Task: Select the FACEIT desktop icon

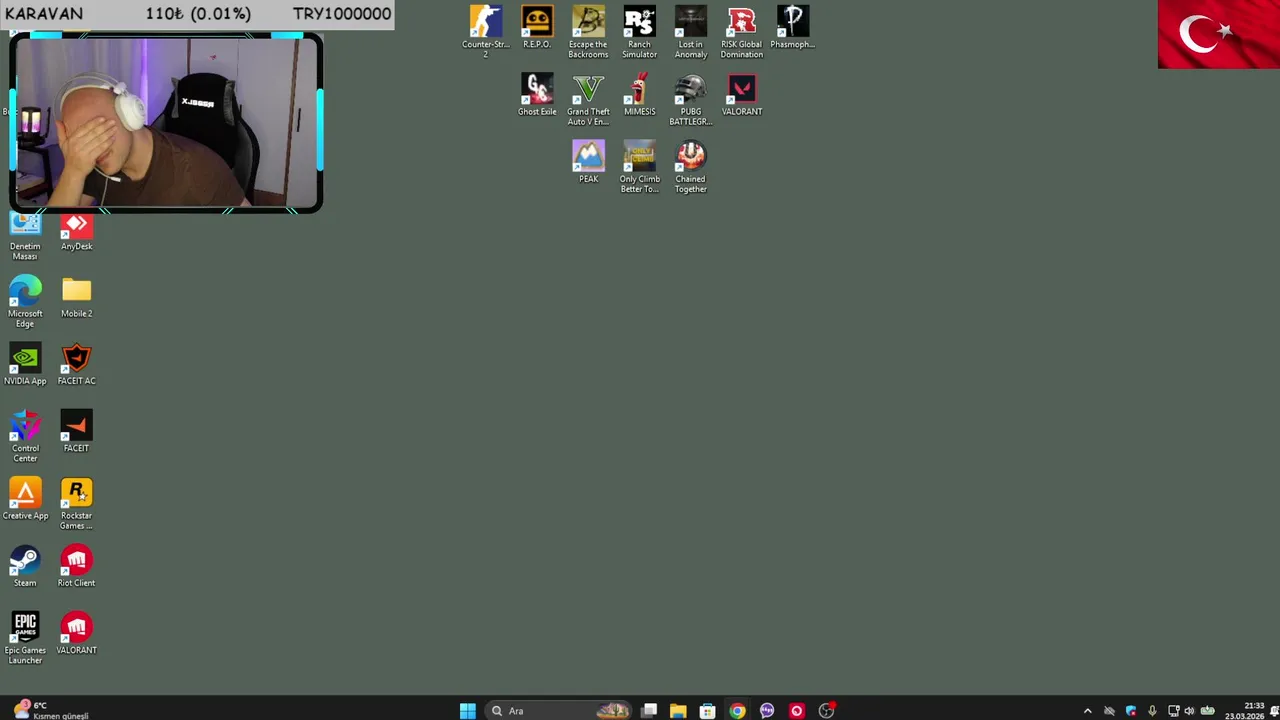Action: pos(76,431)
